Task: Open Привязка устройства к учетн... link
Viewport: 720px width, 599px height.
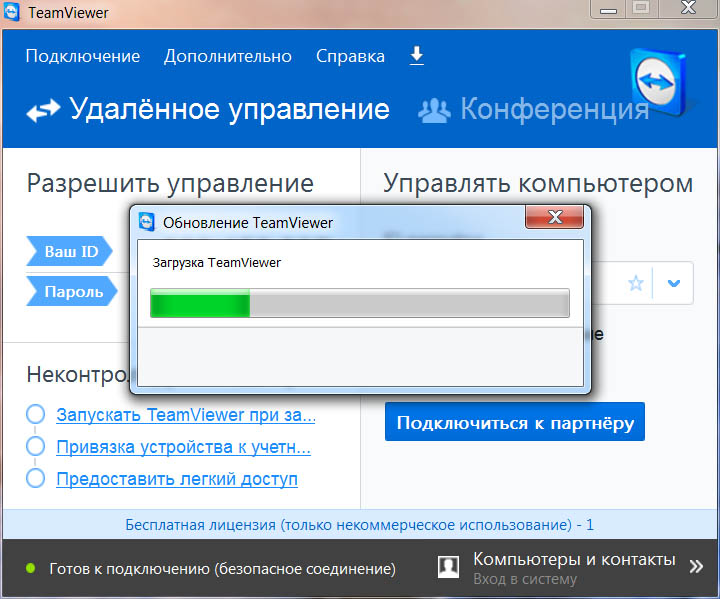Action: (183, 446)
